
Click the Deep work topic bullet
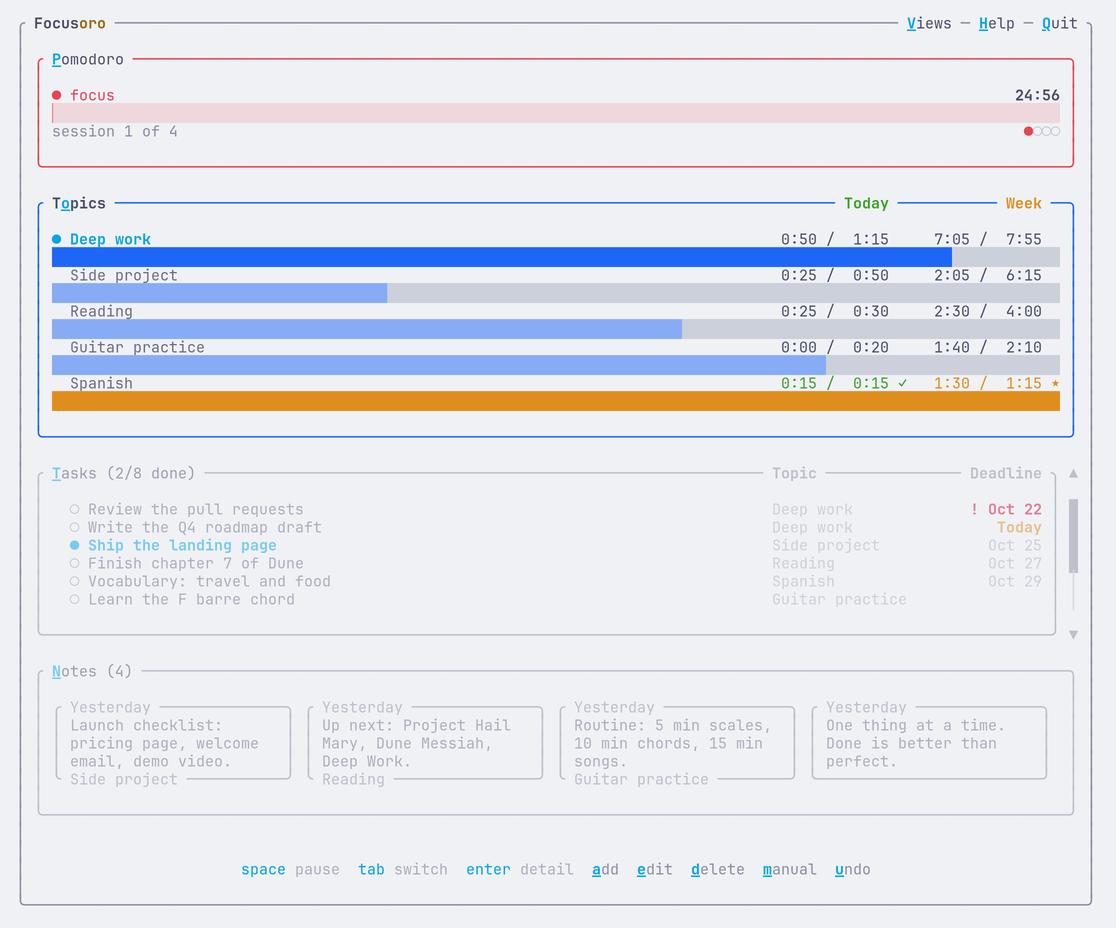pos(56,239)
